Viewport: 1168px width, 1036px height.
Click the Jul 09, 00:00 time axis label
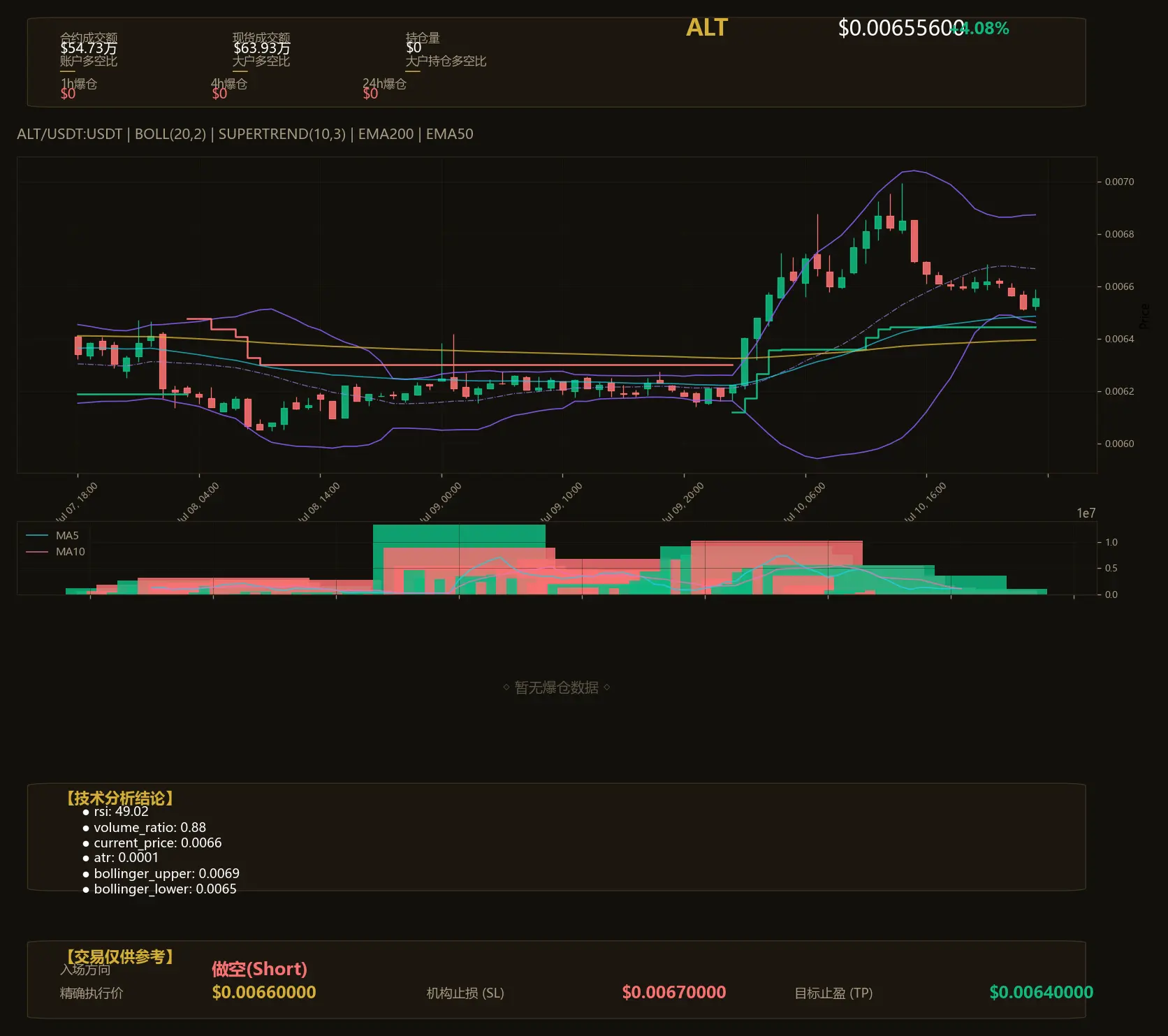click(440, 503)
